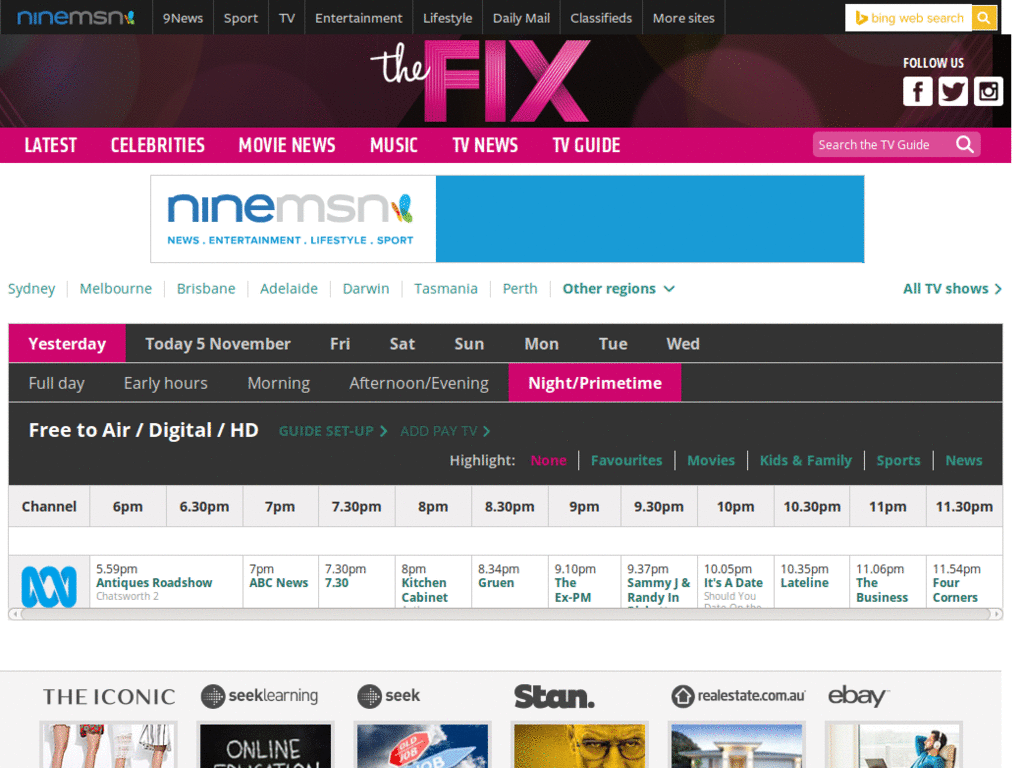Open Add Pay TV chevron link
This screenshot has height=768, width=1024.
click(x=445, y=431)
